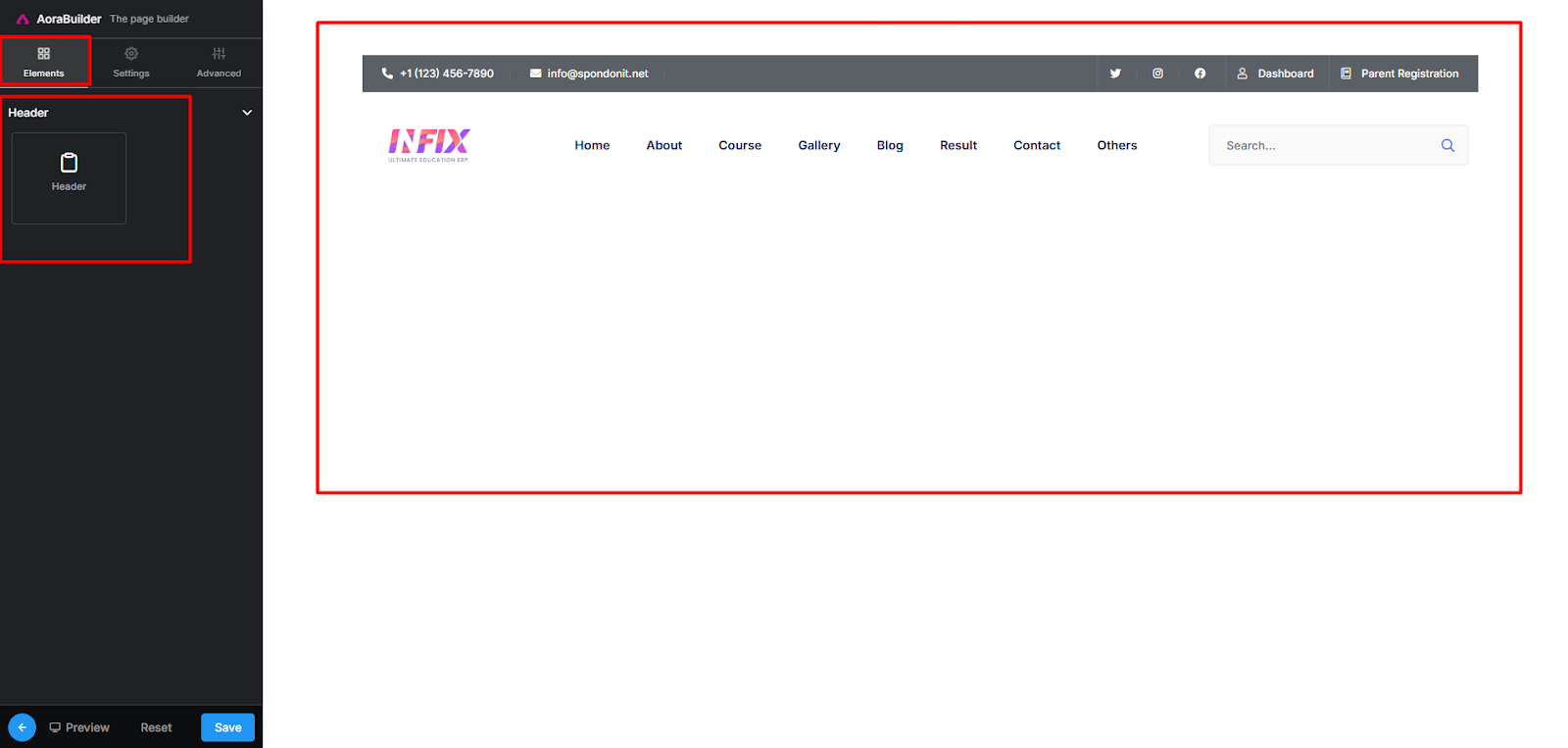Open the Advanced tab
Screen dimensions: 1568x748
219,62
